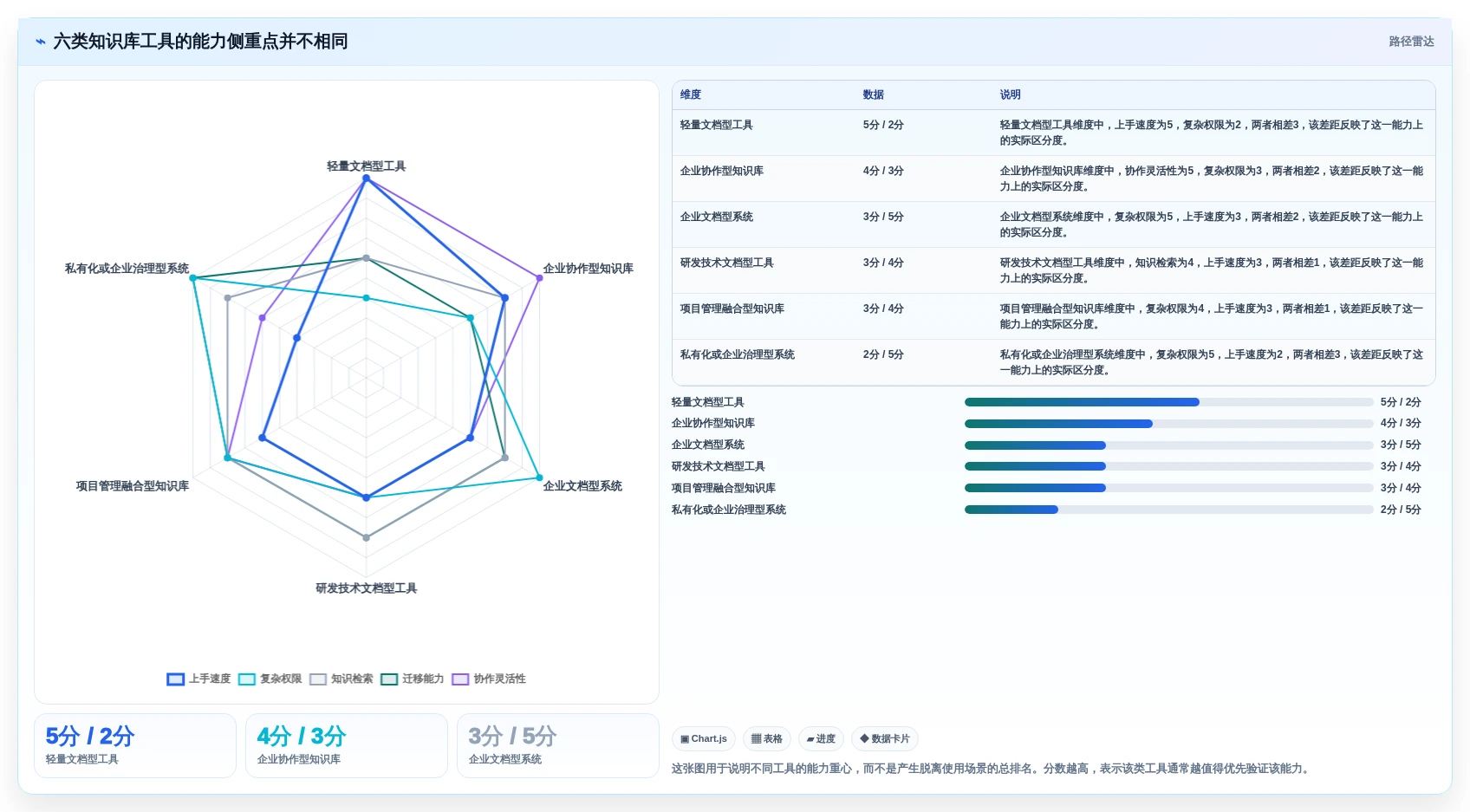
Task: Click the description starting 研发技术文档型工具维度中
Action: pyautogui.click(x=1212, y=270)
